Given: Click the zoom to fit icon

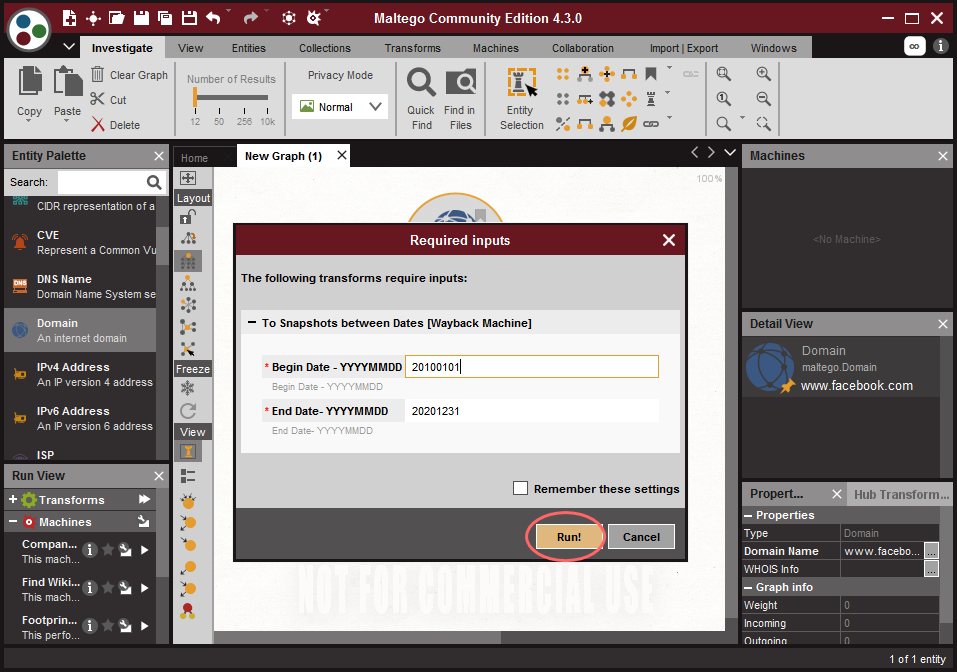Looking at the screenshot, I should (724, 74).
